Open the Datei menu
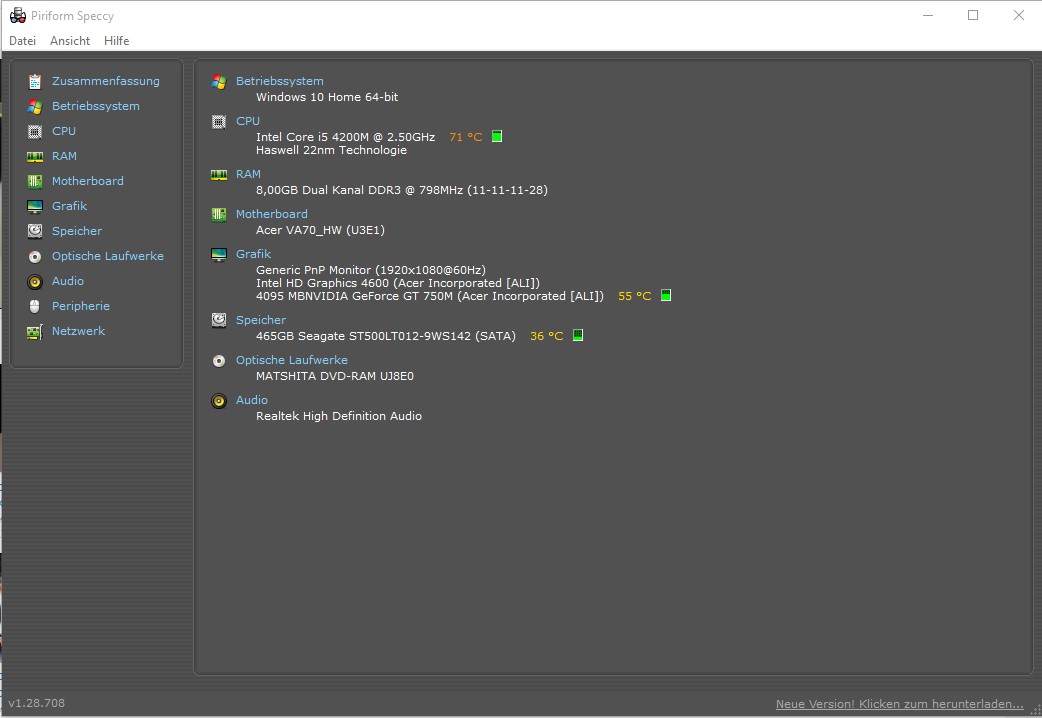This screenshot has width=1042, height=718. [23, 41]
